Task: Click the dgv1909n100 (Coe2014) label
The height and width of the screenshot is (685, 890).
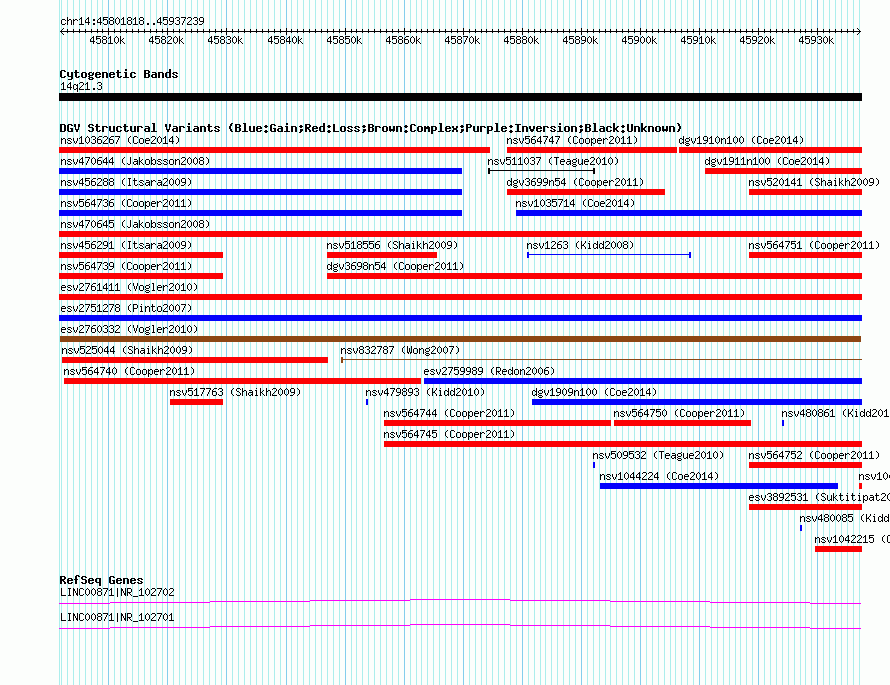Action: (x=594, y=392)
